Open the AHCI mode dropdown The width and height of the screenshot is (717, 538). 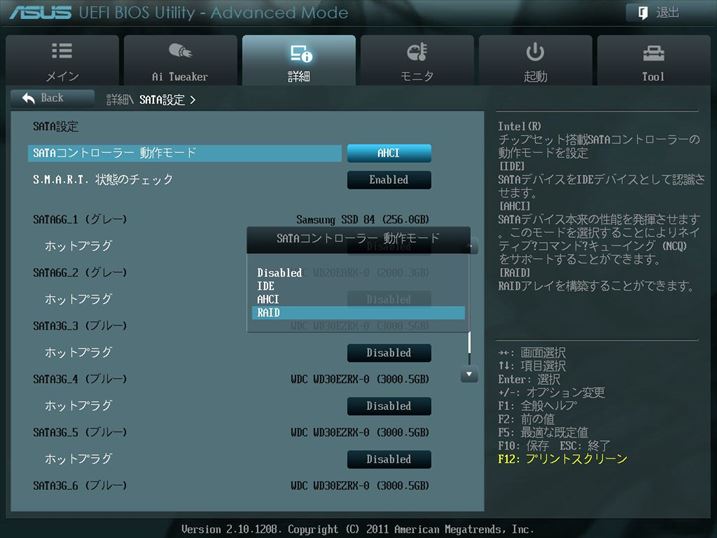[x=389, y=153]
